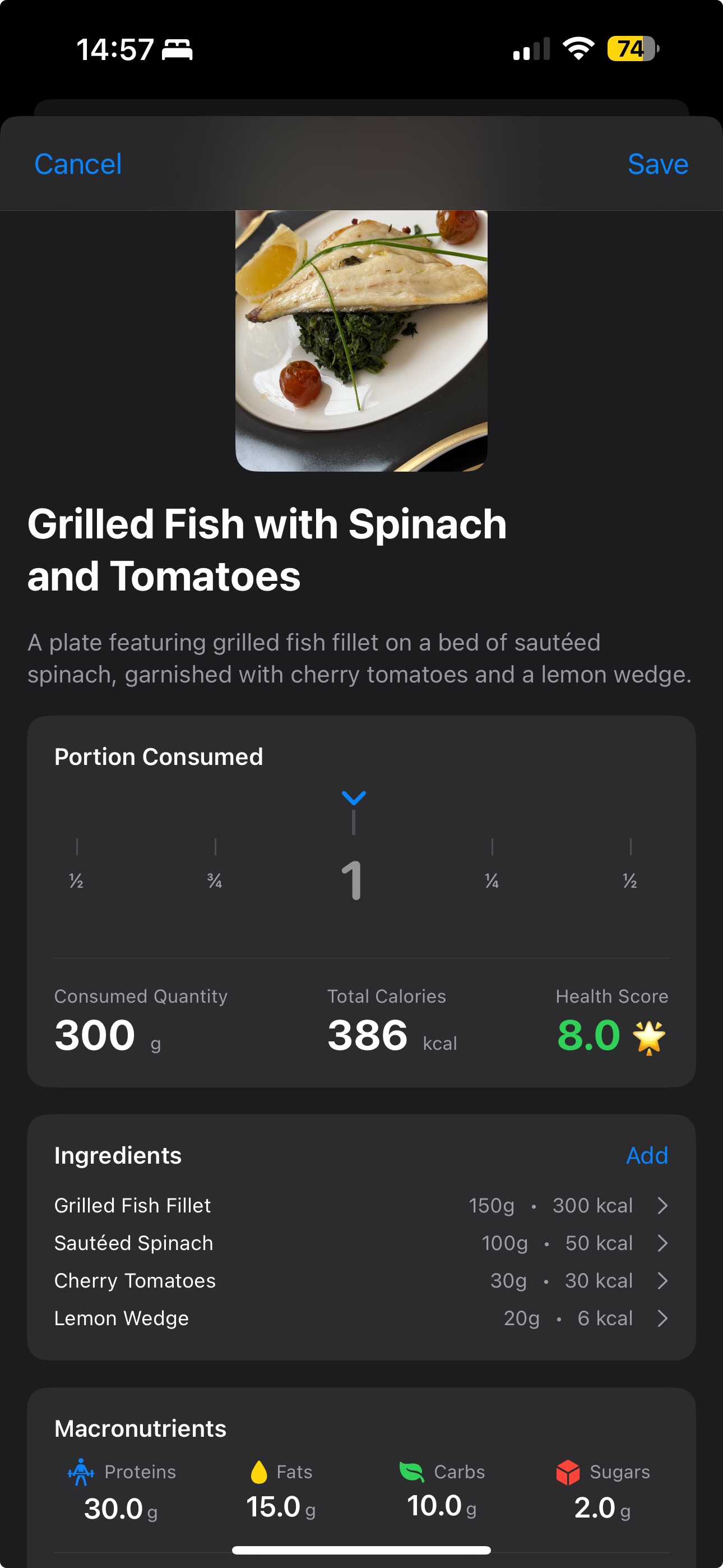
Task: Save the Grilled Fish meal
Action: click(x=657, y=164)
